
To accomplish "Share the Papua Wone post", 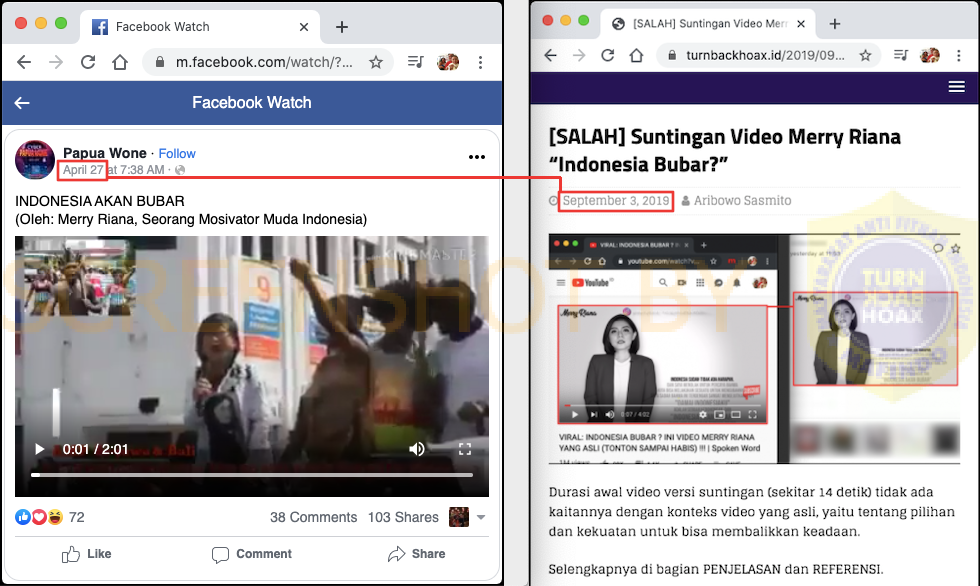I will [x=416, y=554].
